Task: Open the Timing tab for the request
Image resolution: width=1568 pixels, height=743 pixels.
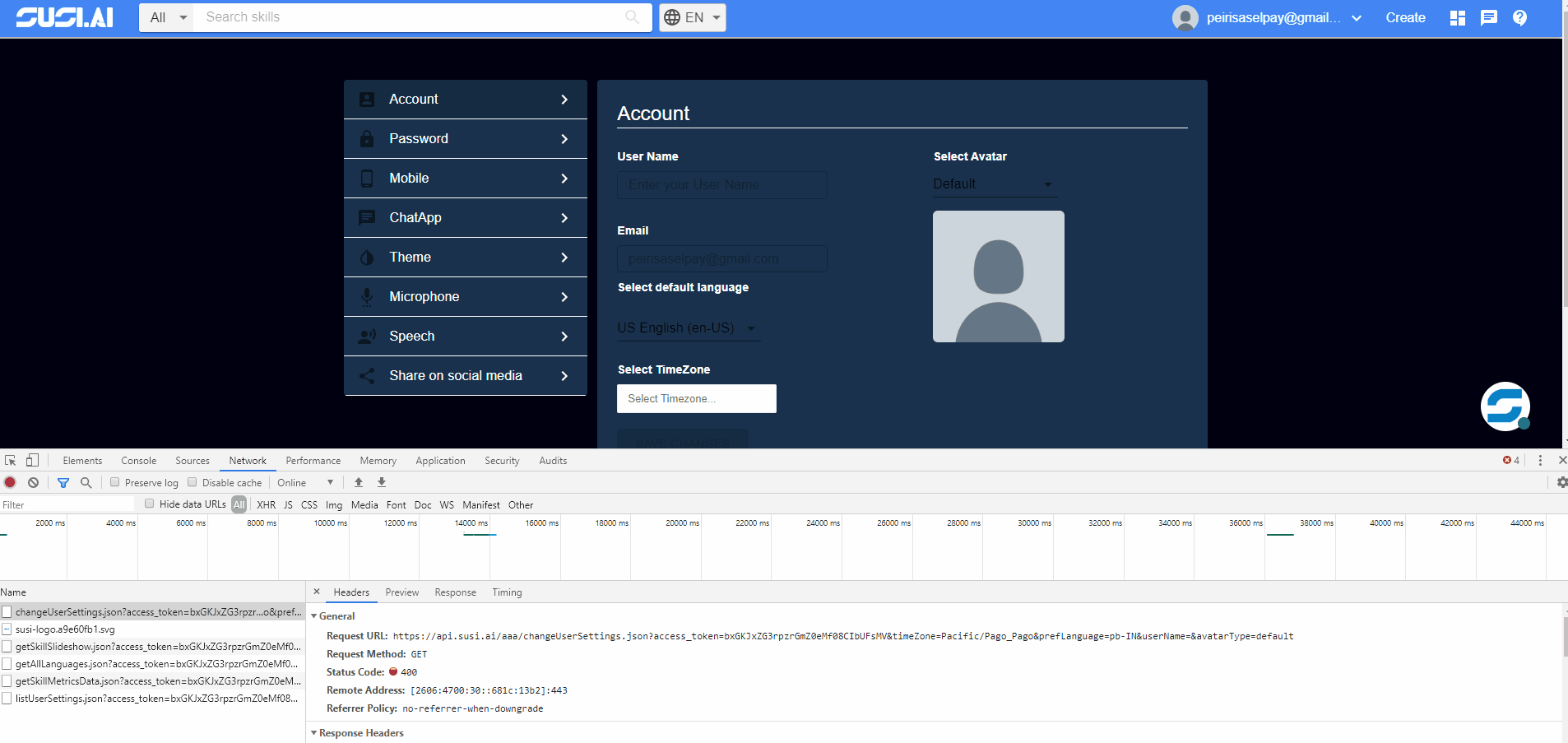Action: [x=506, y=592]
